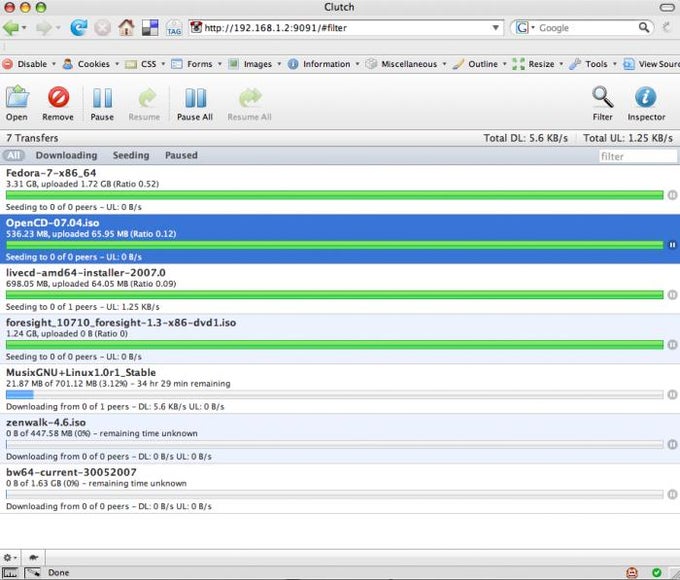Screen dimensions: 680x580
Task: Go back in browser history
Action: click(x=11, y=28)
